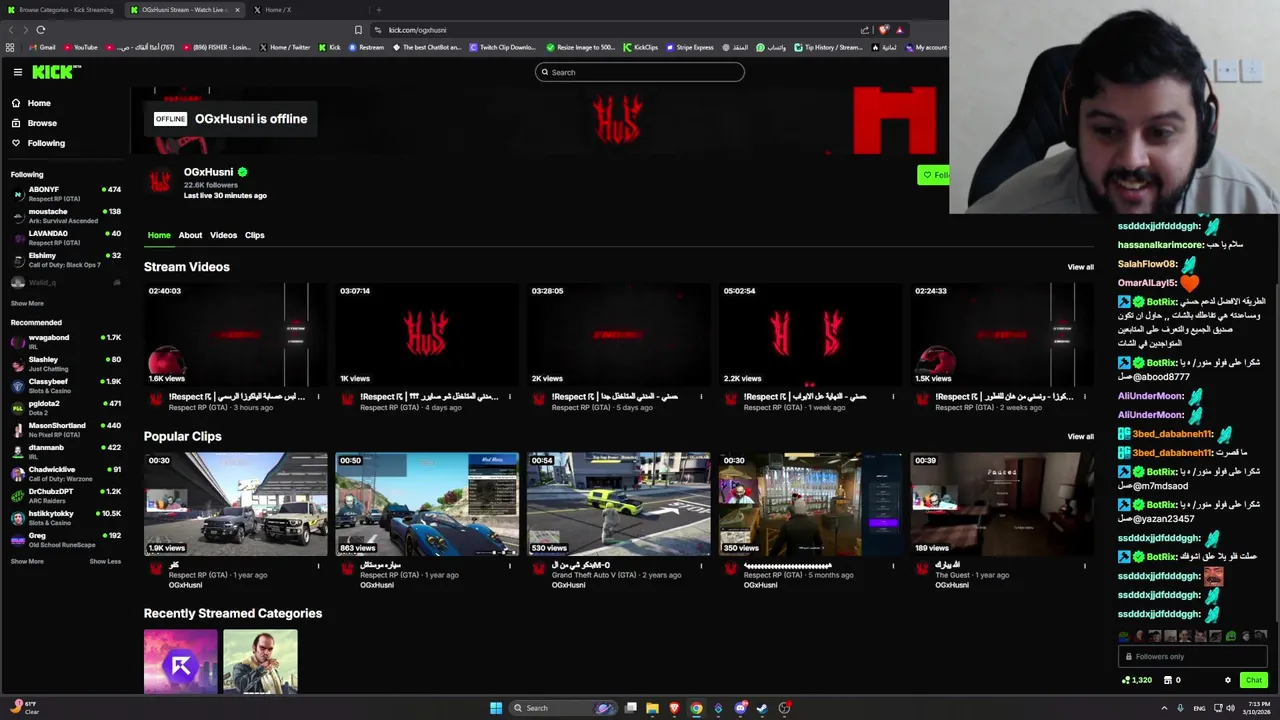
Task: Open Windows Start button
Action: [496, 708]
